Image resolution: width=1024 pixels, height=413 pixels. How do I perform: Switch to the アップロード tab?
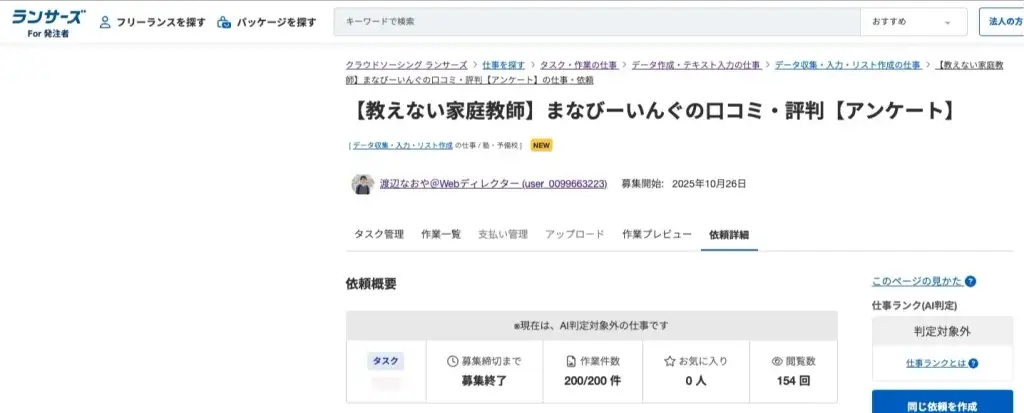point(575,235)
